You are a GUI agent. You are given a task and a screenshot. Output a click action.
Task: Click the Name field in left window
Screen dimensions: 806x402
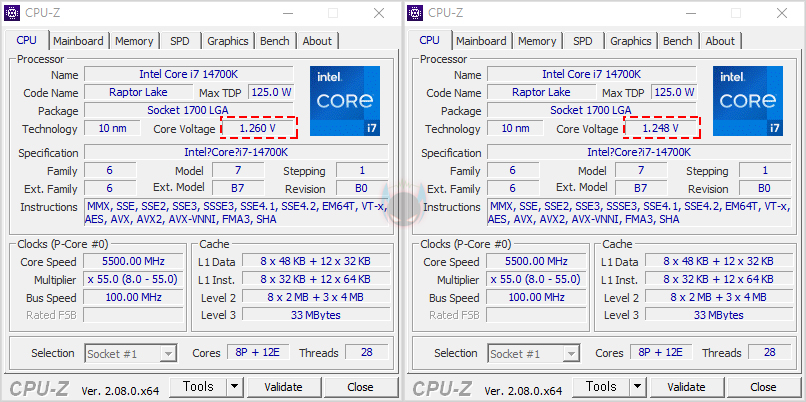[189, 74]
